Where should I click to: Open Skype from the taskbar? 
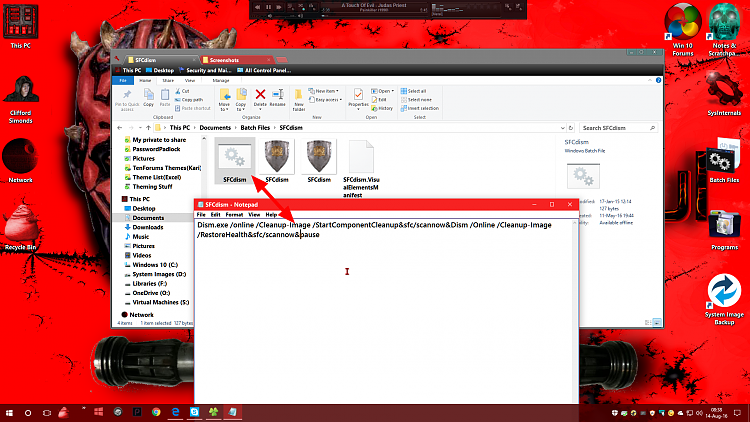pos(195,412)
